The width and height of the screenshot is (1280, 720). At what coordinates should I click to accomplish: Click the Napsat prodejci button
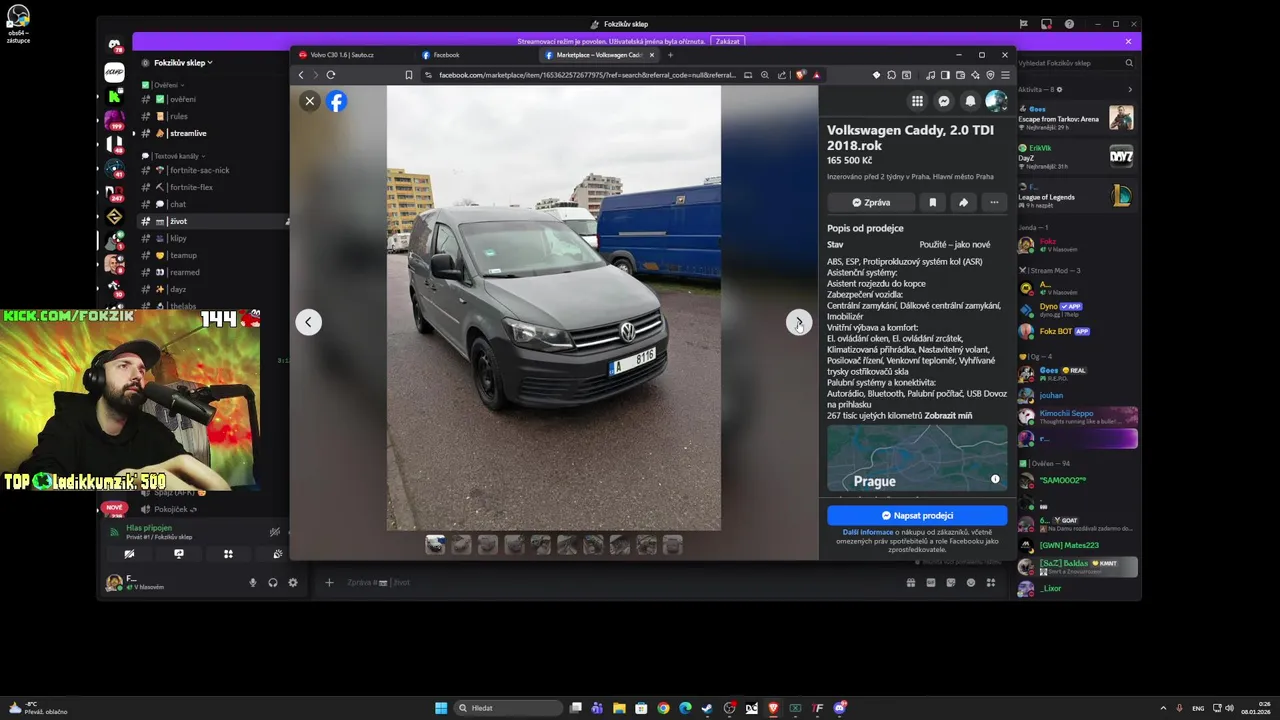click(917, 515)
